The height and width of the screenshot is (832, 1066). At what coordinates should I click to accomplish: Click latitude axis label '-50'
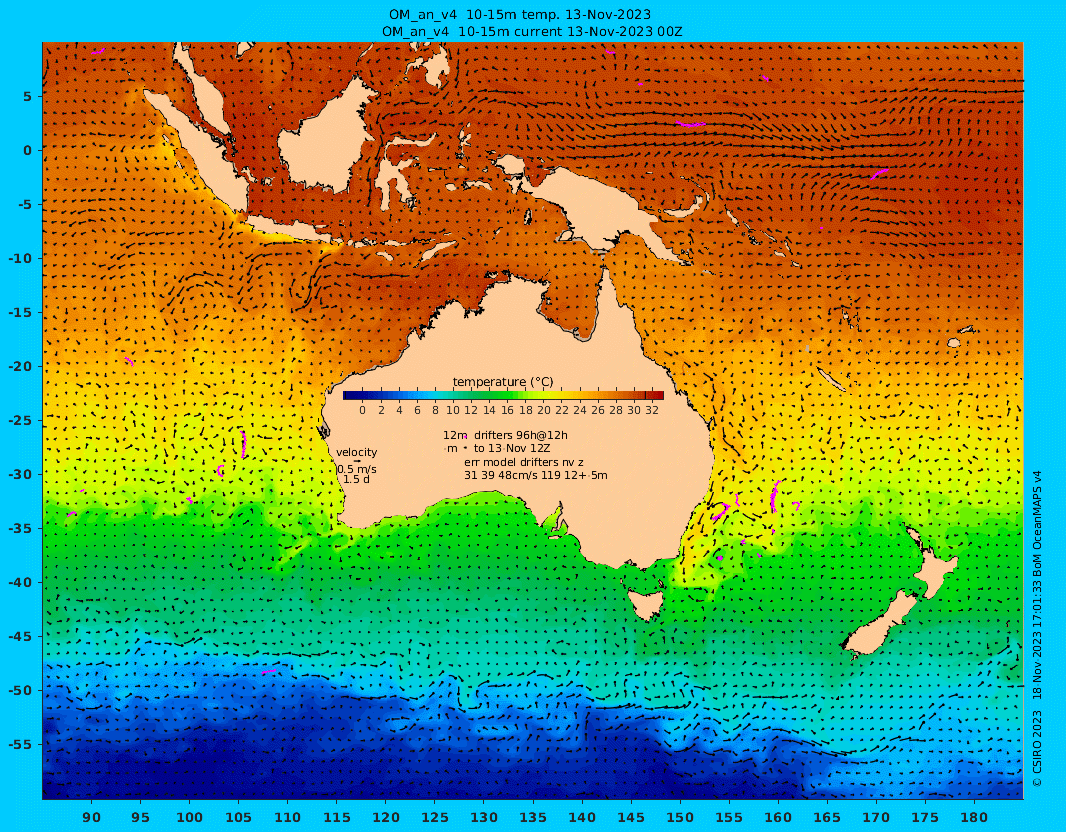20,691
